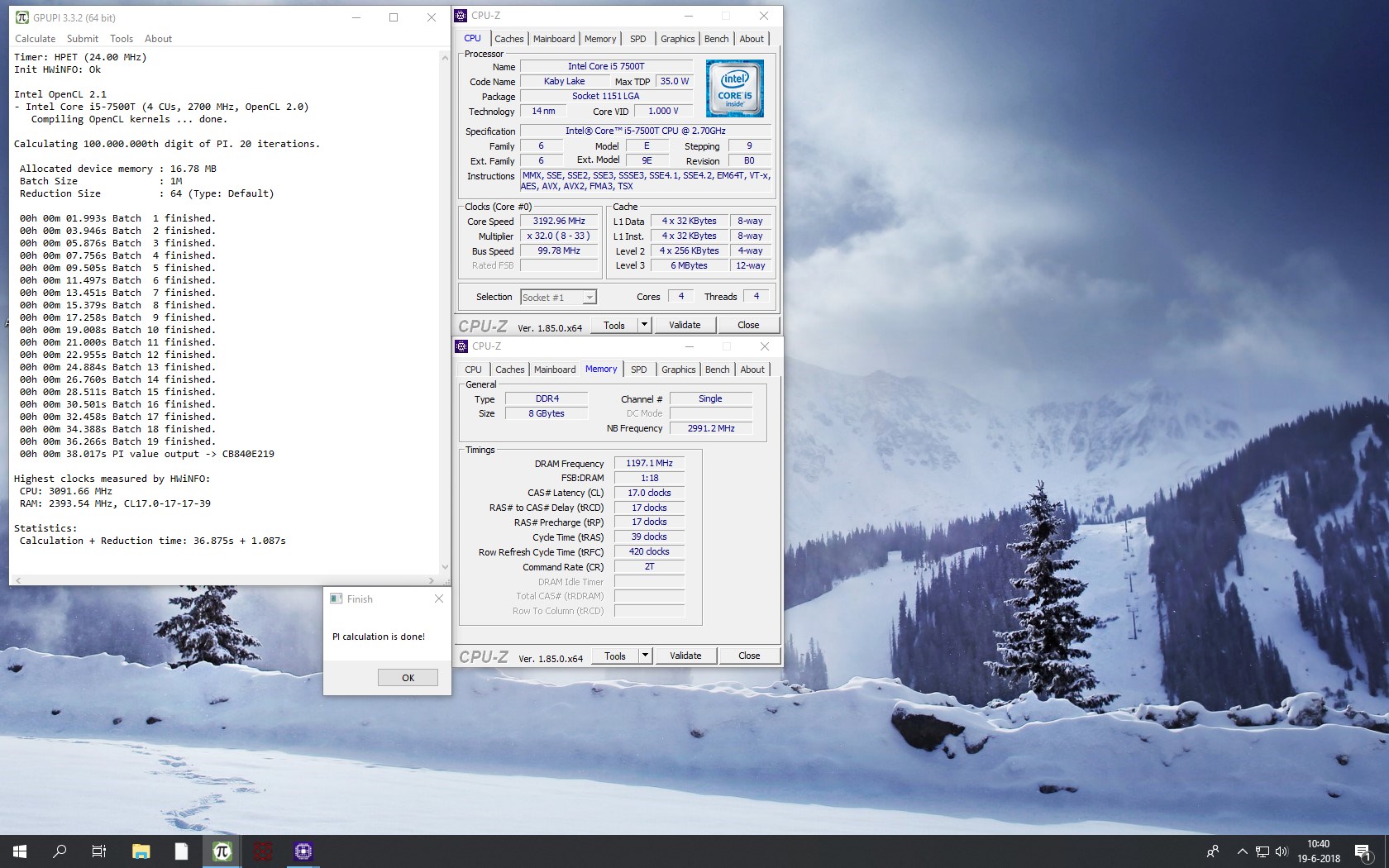Screen dimensions: 1389x868
Task: Click Validate button in upper CPU-Z
Action: point(685,325)
